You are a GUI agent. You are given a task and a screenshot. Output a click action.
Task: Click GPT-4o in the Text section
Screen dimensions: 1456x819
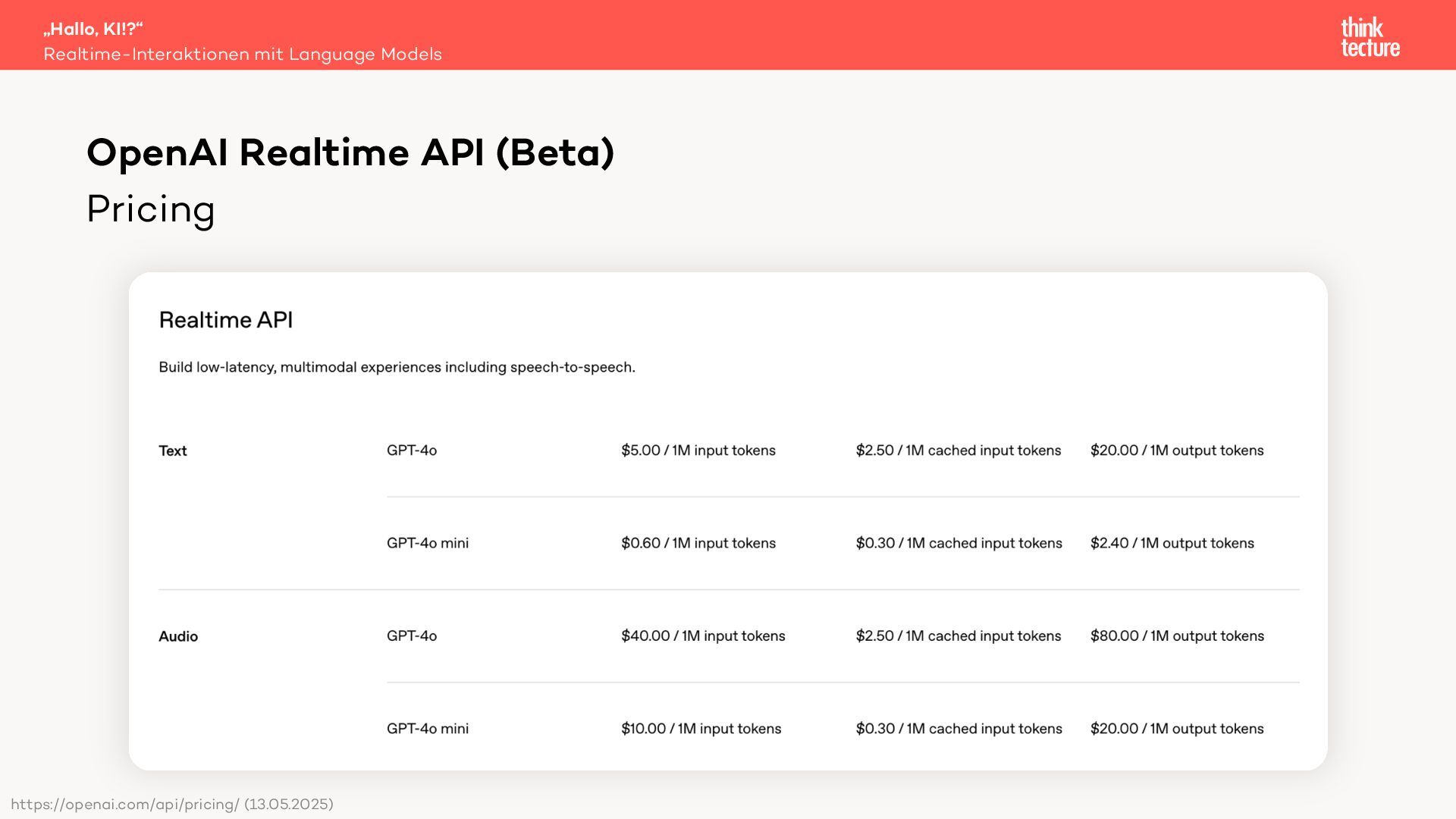(x=412, y=450)
